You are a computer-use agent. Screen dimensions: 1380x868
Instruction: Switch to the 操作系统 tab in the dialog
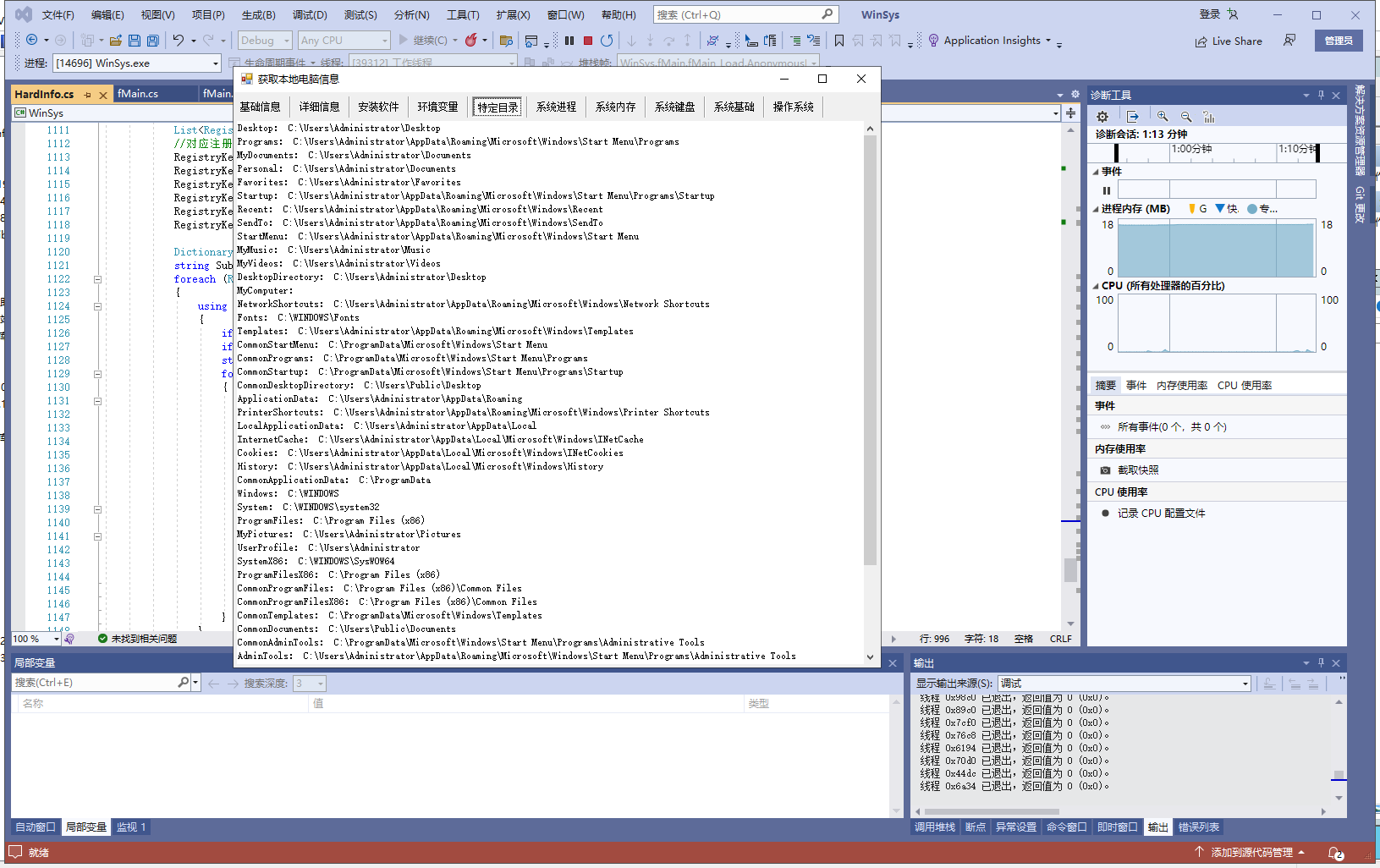793,107
